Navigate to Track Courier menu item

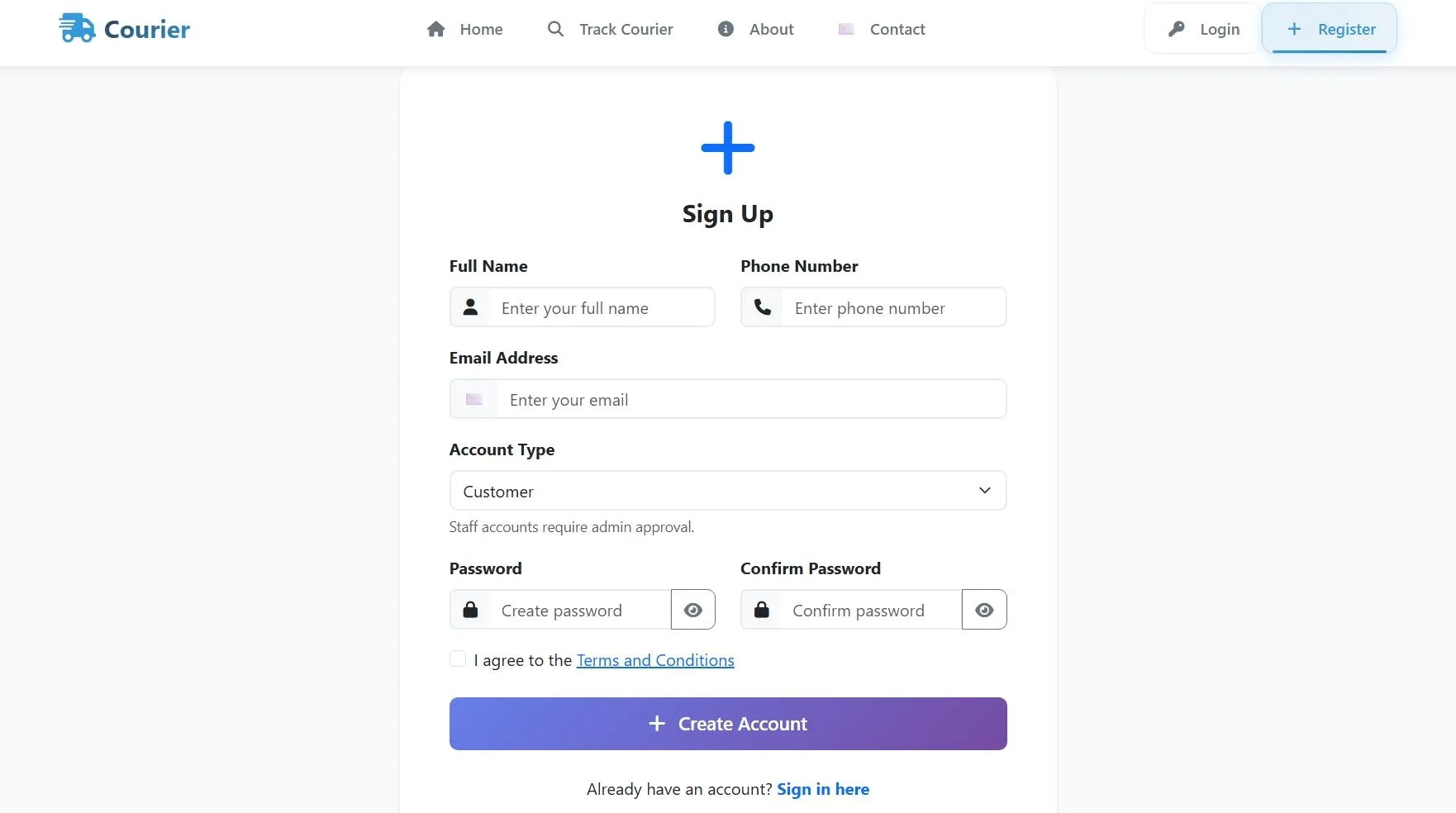coord(626,29)
